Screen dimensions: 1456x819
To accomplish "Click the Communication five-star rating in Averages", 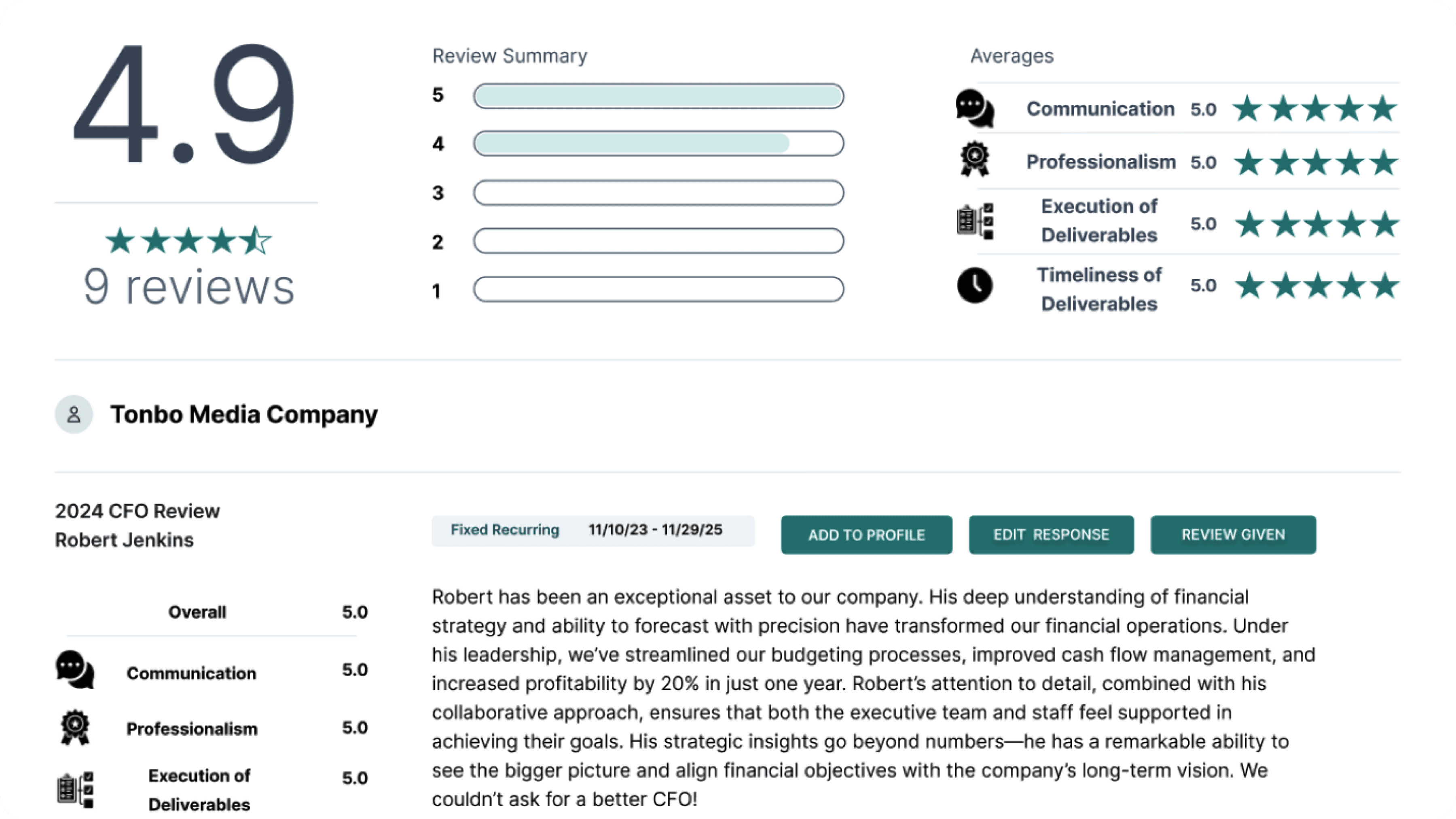I will (1315, 108).
